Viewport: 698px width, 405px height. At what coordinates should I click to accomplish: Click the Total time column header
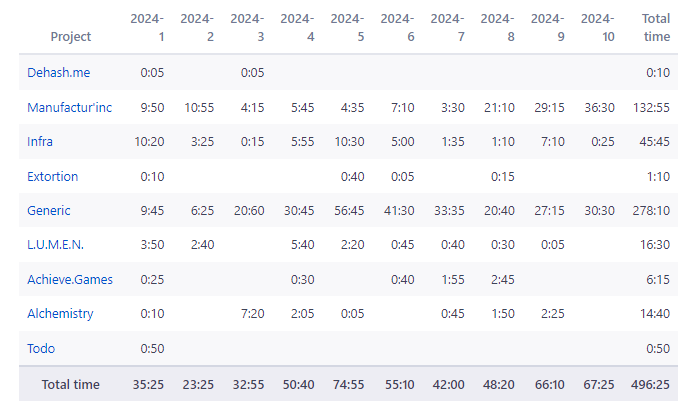point(656,28)
